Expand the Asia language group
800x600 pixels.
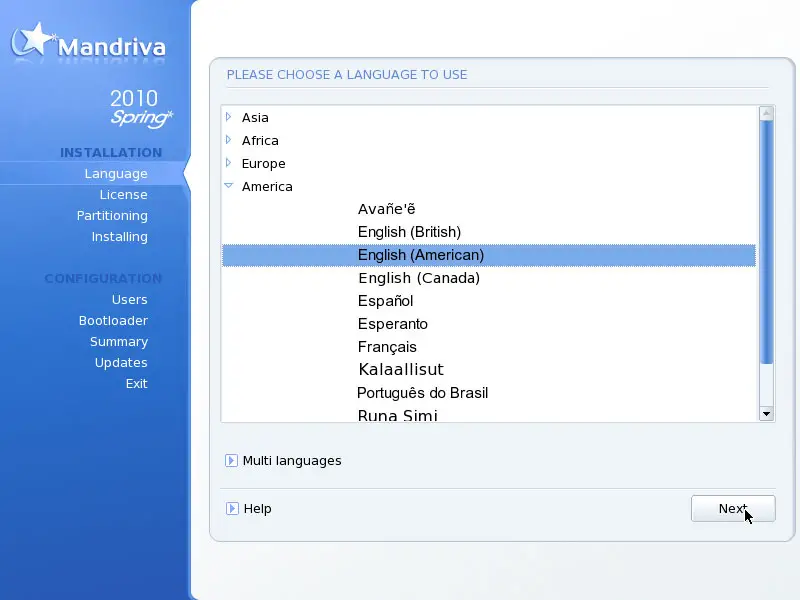pyautogui.click(x=229, y=117)
